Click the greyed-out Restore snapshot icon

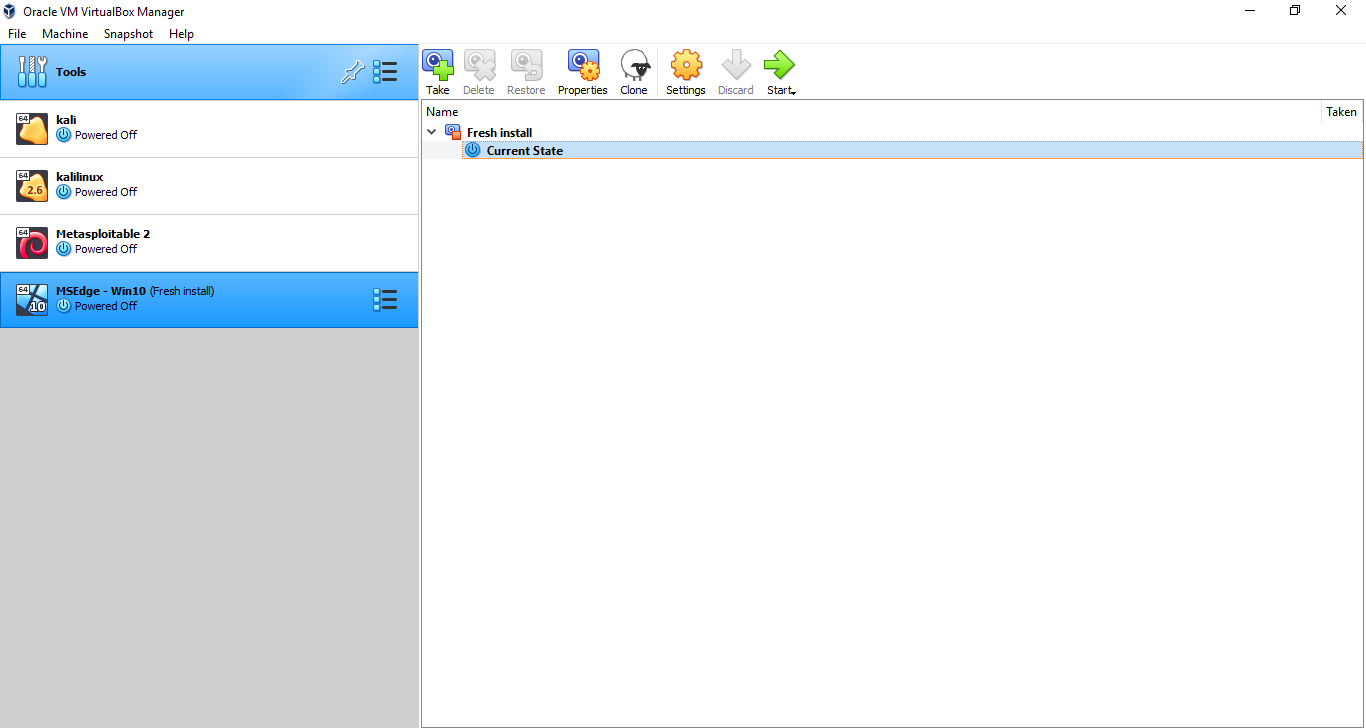526,66
